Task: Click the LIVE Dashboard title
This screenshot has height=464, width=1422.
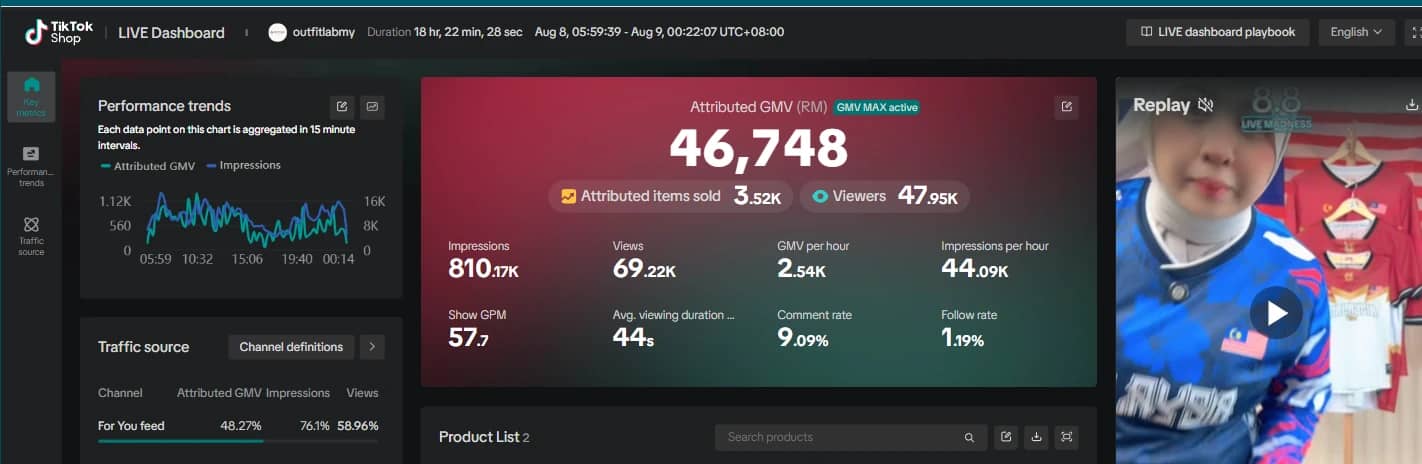Action: pos(171,32)
